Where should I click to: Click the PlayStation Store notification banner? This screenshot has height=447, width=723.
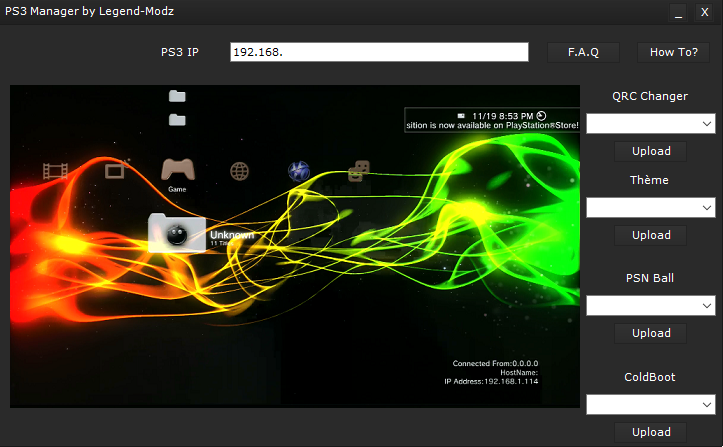point(492,120)
